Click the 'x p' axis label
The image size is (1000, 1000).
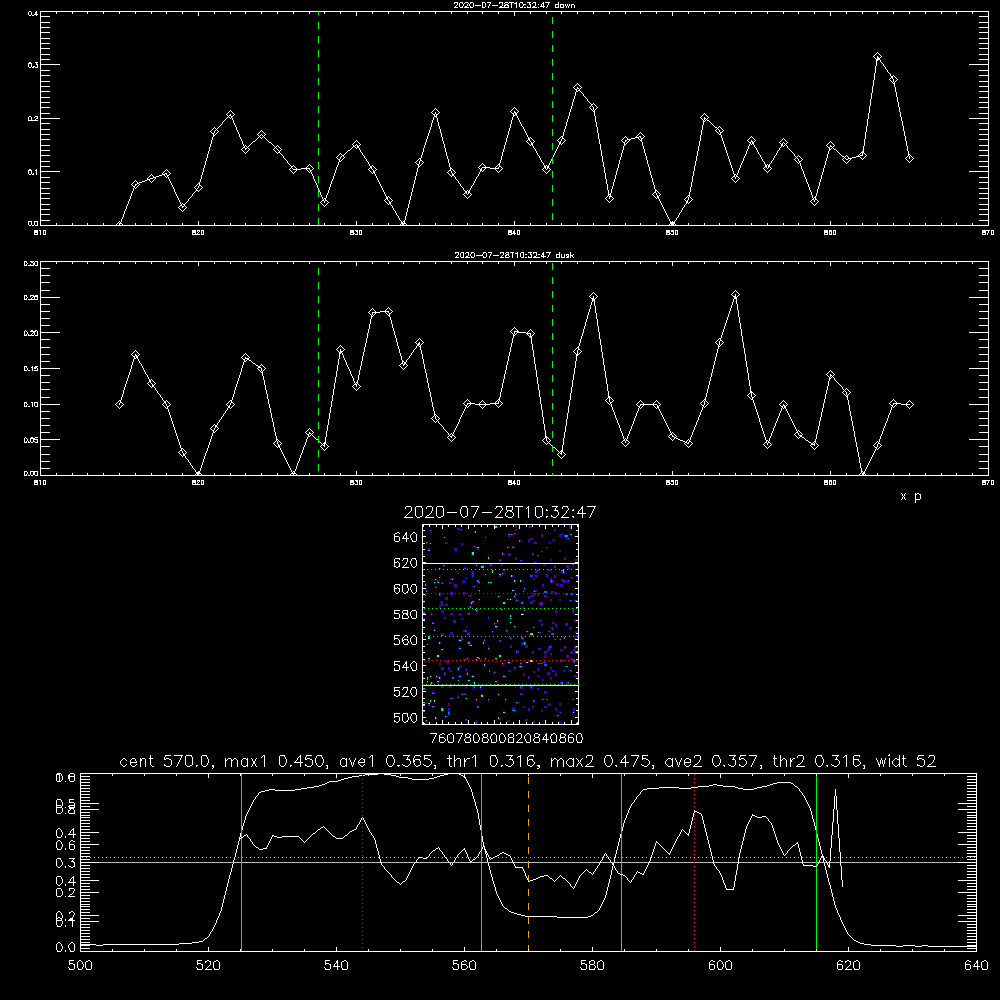pos(911,496)
